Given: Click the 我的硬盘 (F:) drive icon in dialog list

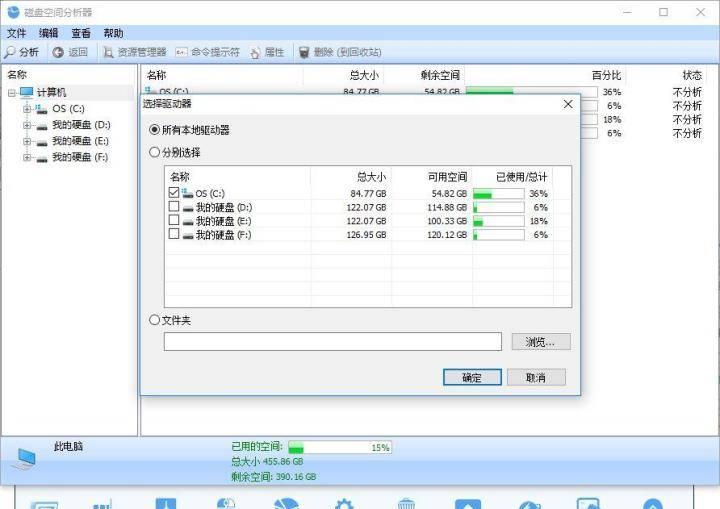Looking at the screenshot, I should point(188,236).
